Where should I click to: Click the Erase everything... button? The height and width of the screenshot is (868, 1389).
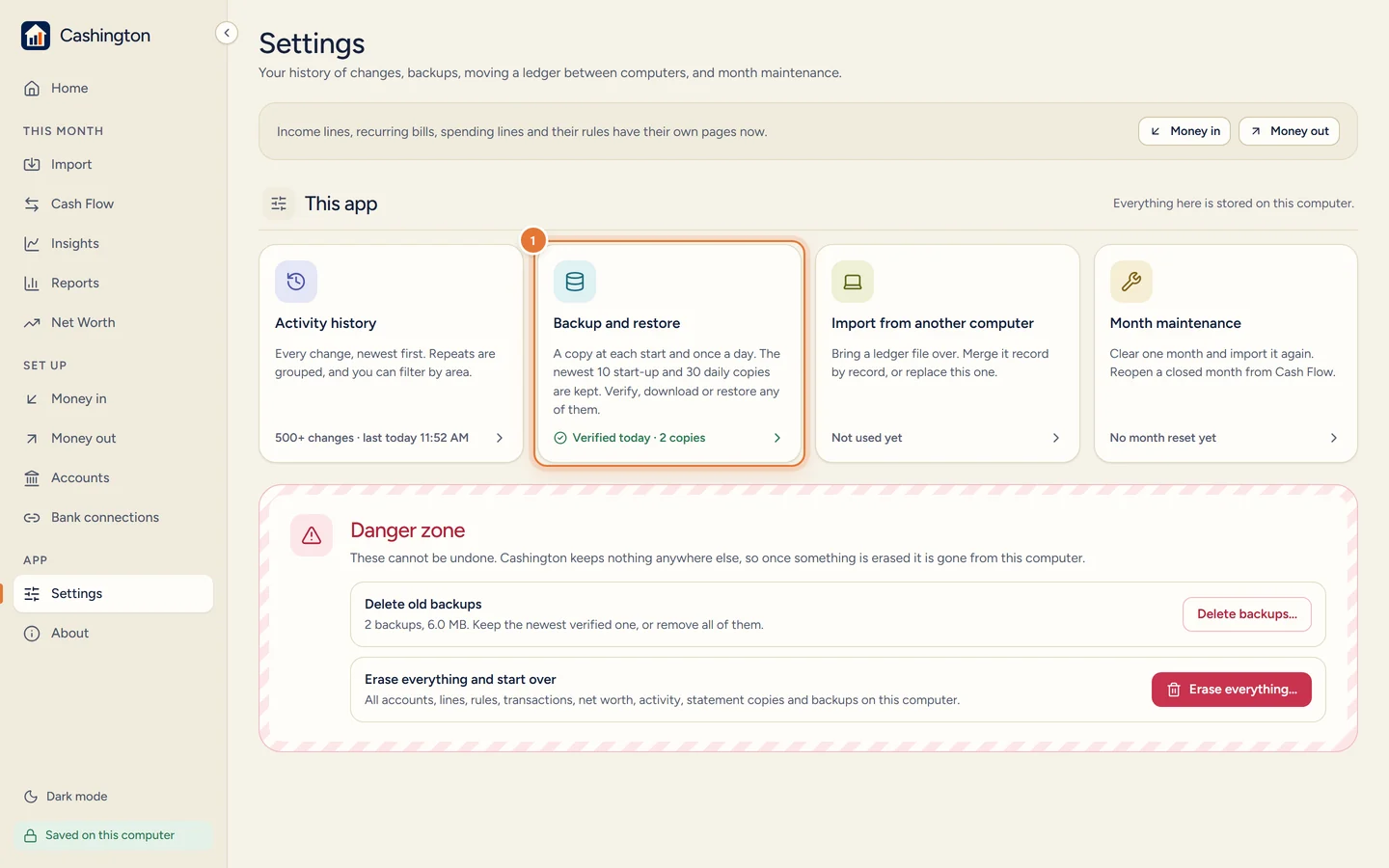point(1232,690)
